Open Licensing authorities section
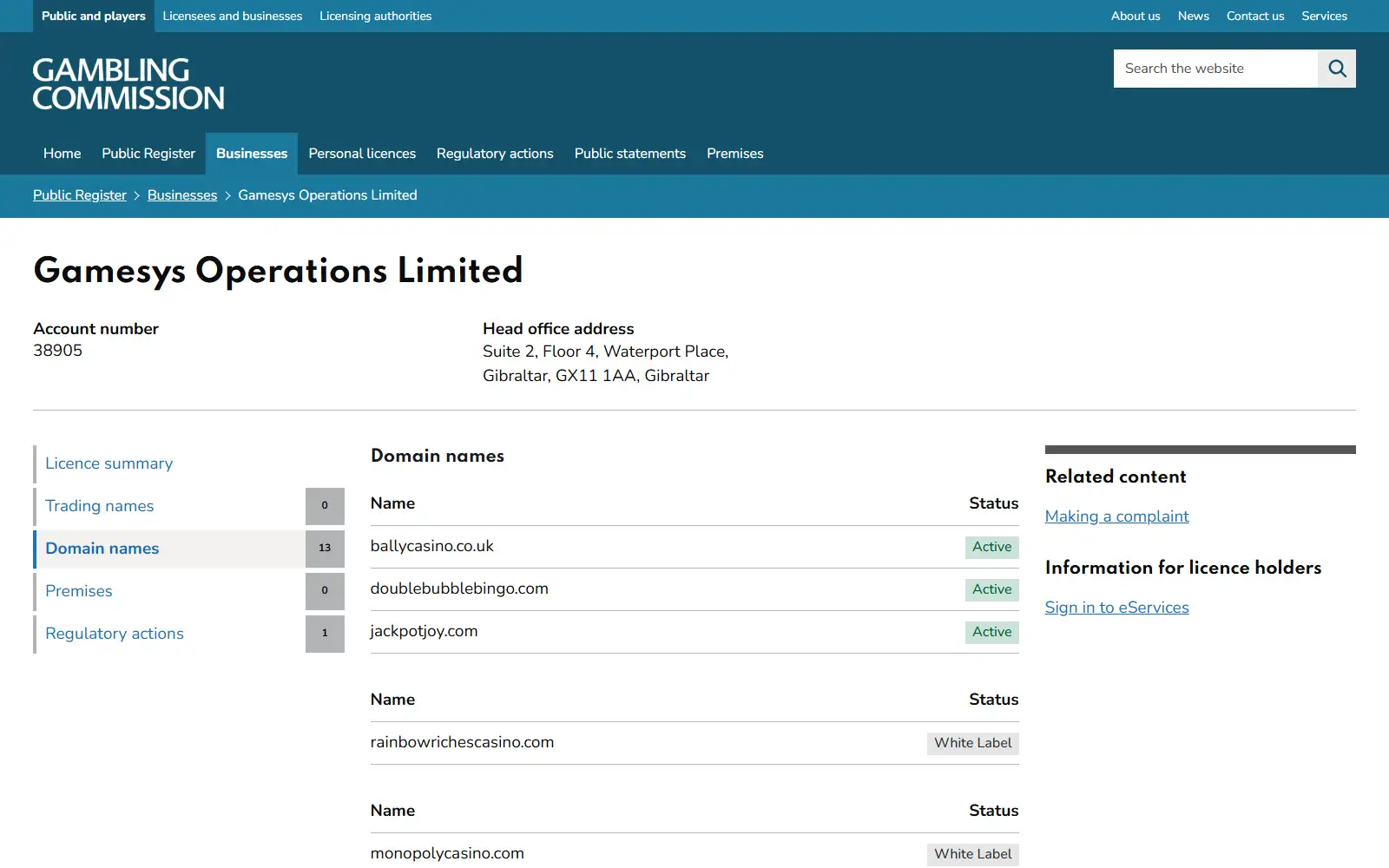1389x868 pixels. [375, 16]
